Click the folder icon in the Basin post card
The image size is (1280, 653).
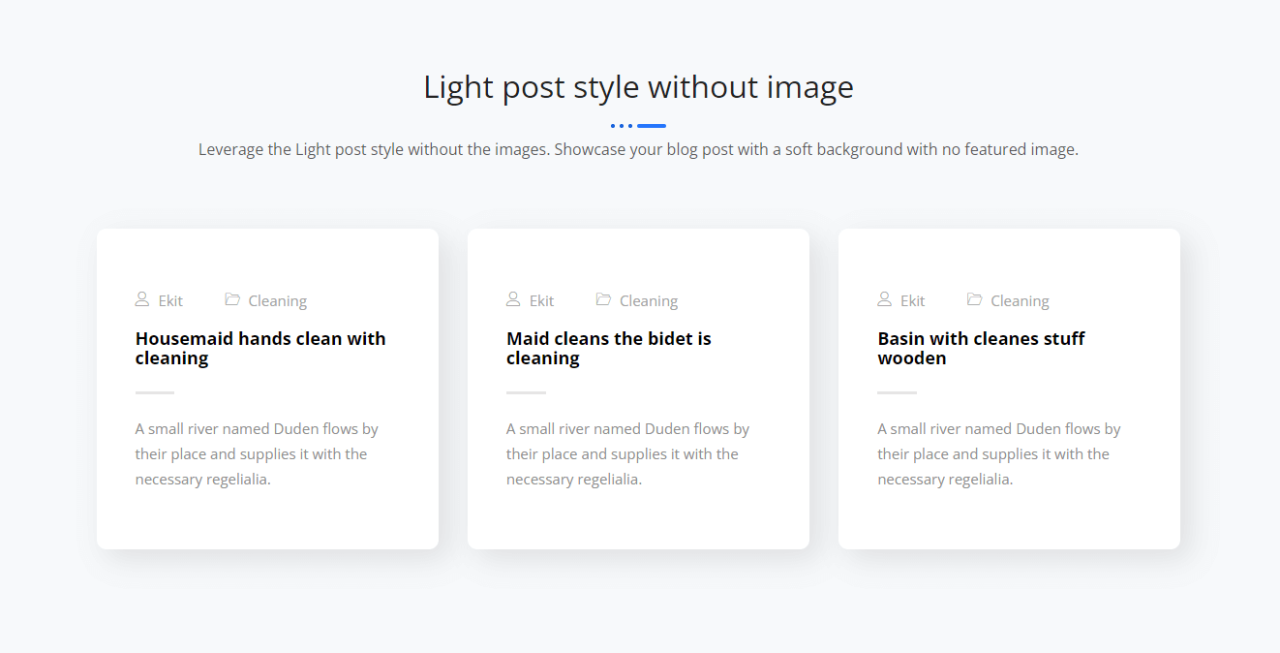tap(974, 299)
